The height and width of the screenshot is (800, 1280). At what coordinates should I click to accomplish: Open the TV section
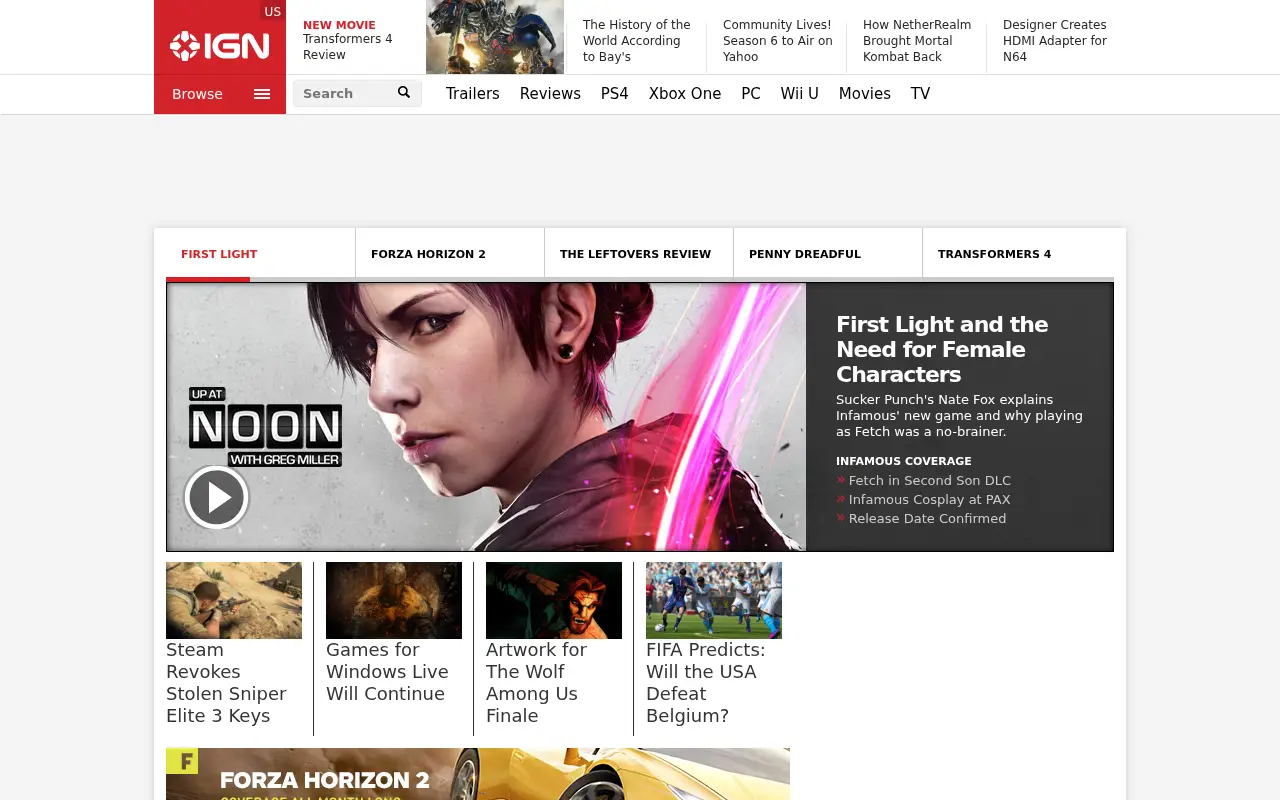pos(920,94)
